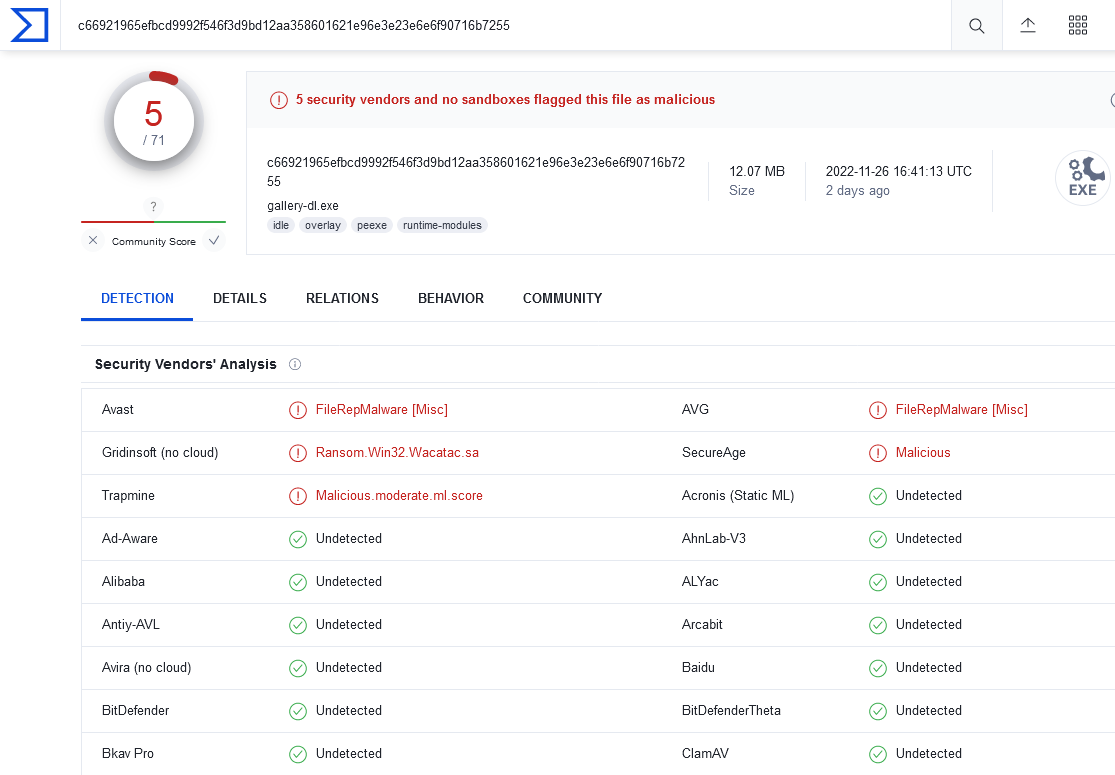Click the EXE file type icon
Image resolution: width=1115 pixels, height=775 pixels.
1082,178
